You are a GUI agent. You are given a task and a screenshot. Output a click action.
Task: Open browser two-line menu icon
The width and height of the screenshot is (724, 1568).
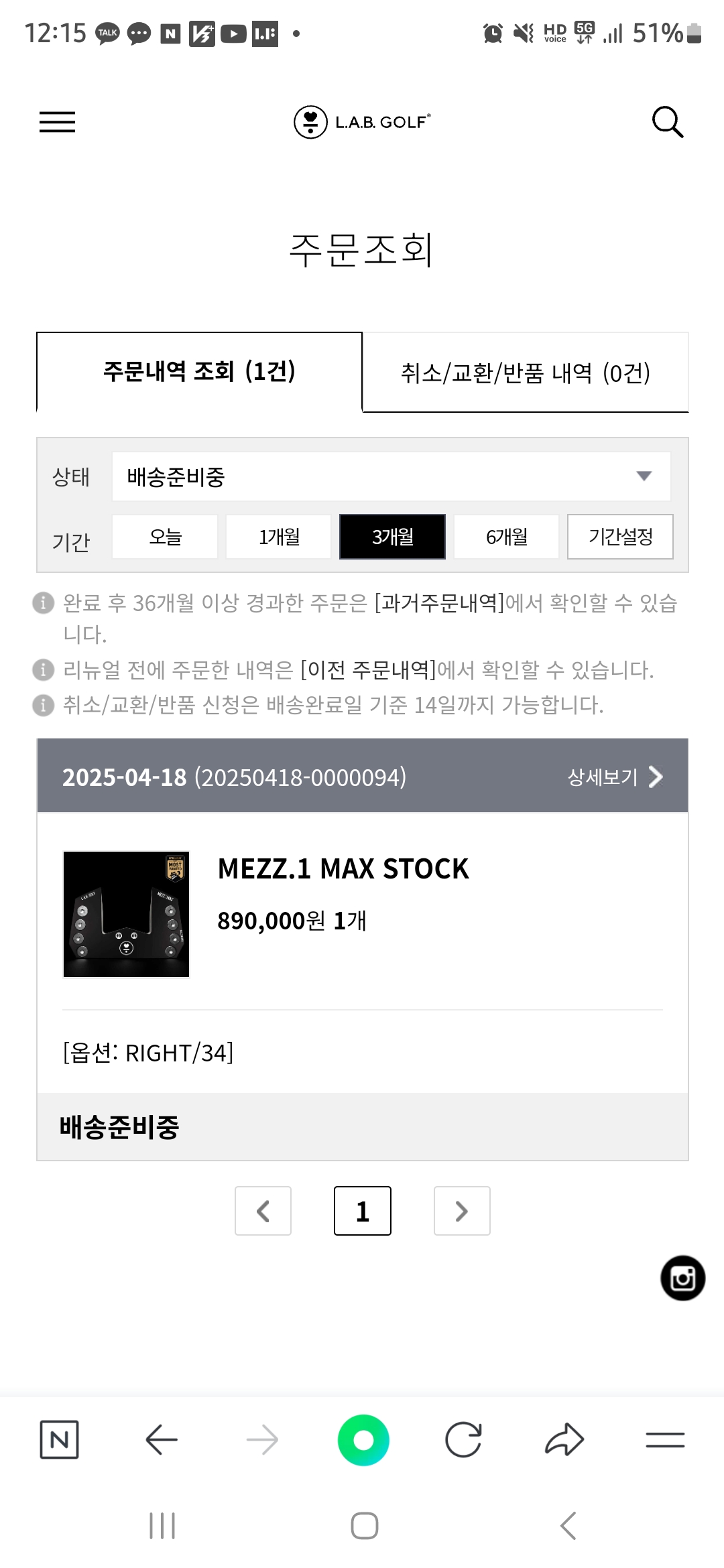[x=665, y=1439]
